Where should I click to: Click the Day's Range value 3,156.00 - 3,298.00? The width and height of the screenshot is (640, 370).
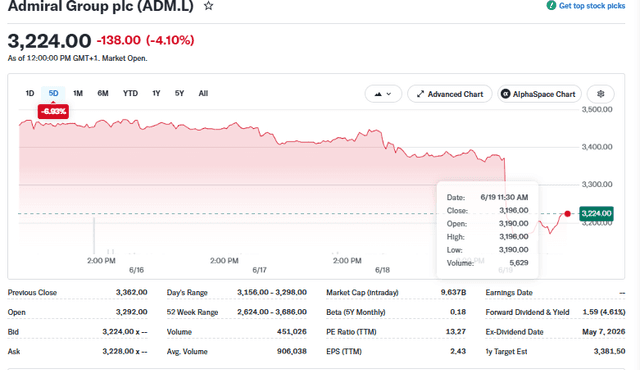point(272,292)
